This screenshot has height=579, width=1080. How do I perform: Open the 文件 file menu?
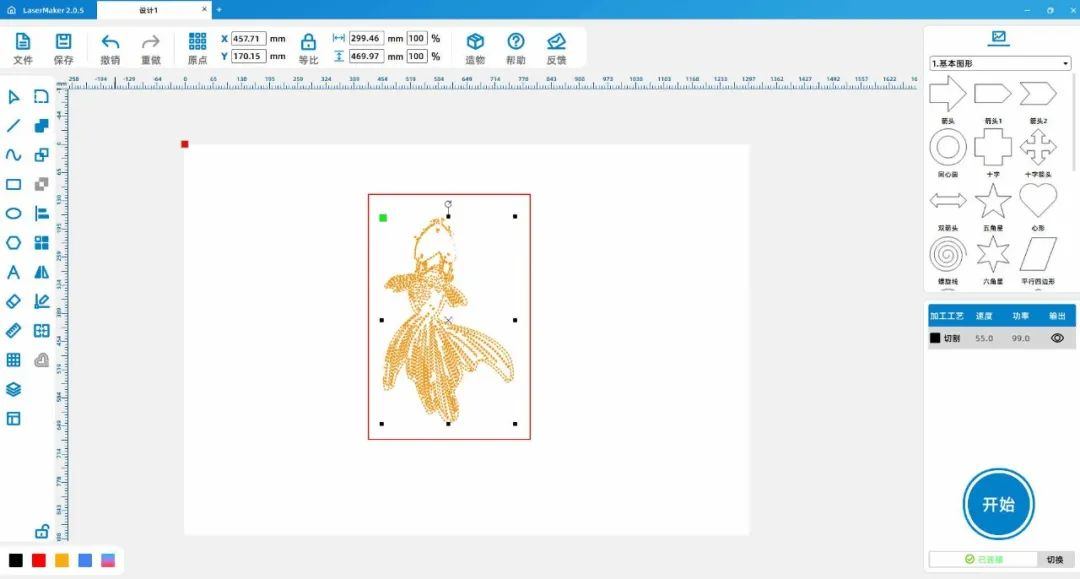23,47
